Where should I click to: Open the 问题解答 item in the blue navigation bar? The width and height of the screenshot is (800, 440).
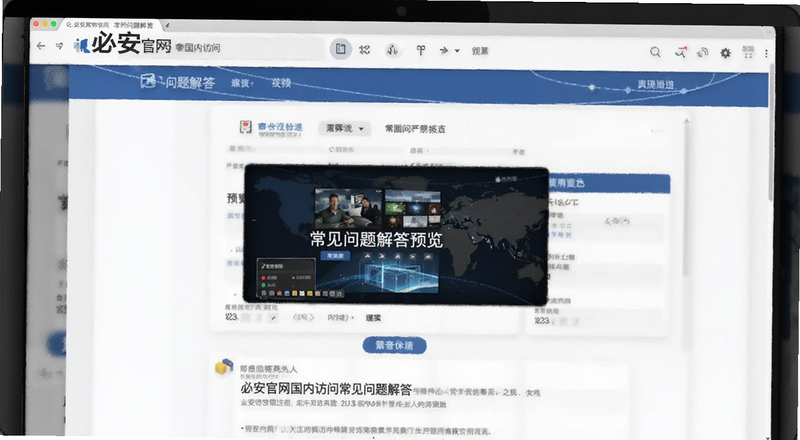coord(190,83)
